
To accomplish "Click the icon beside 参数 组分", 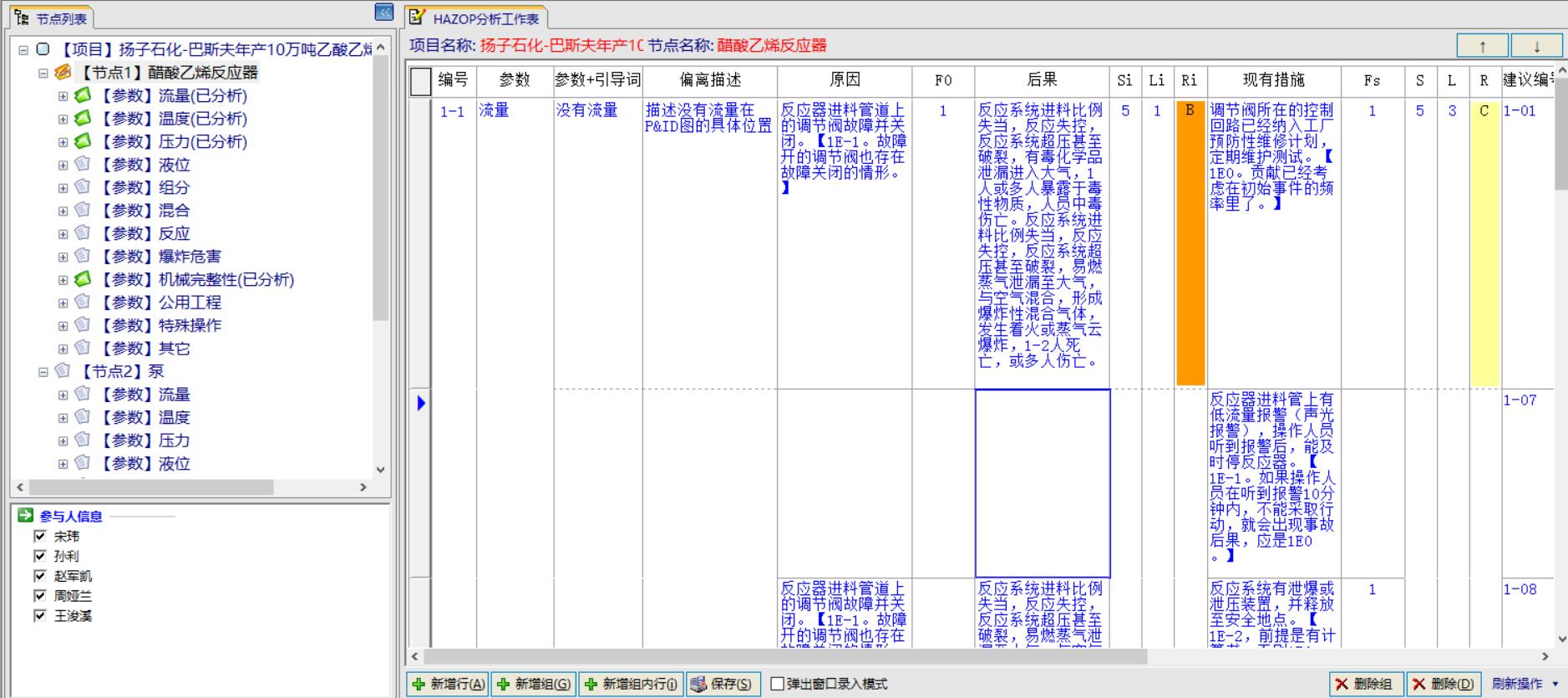I will point(83,187).
